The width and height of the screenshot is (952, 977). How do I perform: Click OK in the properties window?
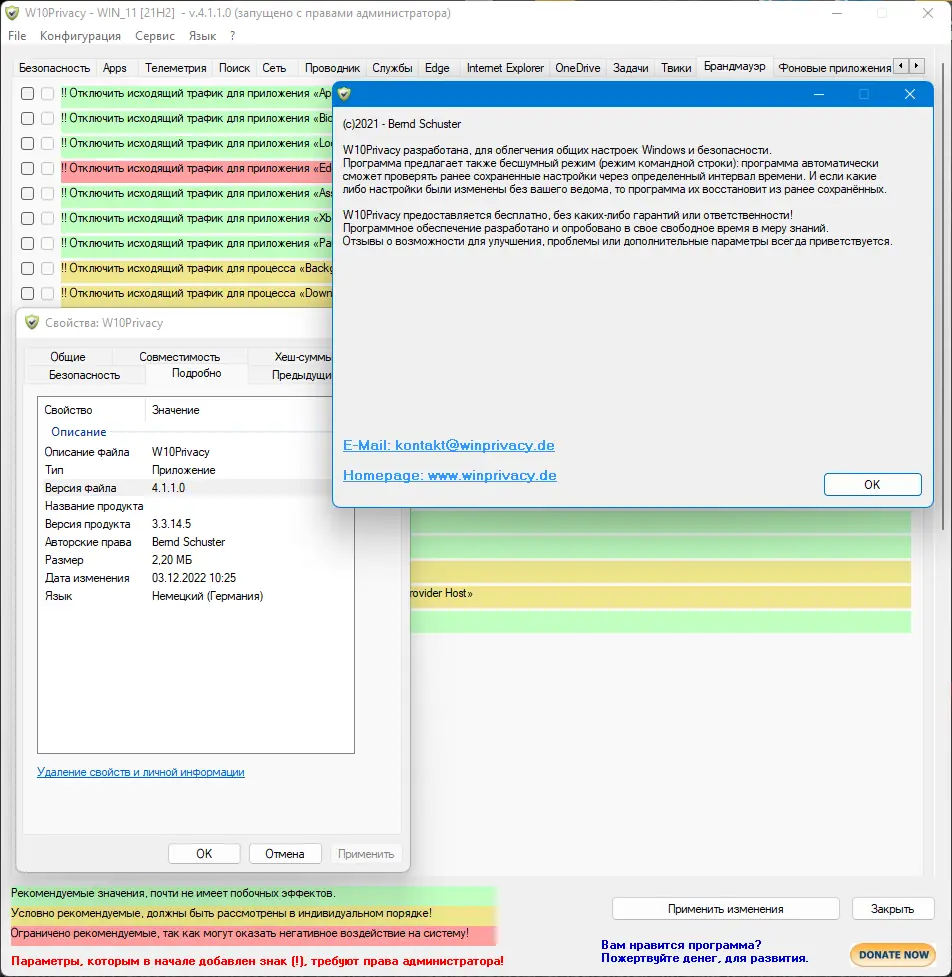pyautogui.click(x=204, y=854)
